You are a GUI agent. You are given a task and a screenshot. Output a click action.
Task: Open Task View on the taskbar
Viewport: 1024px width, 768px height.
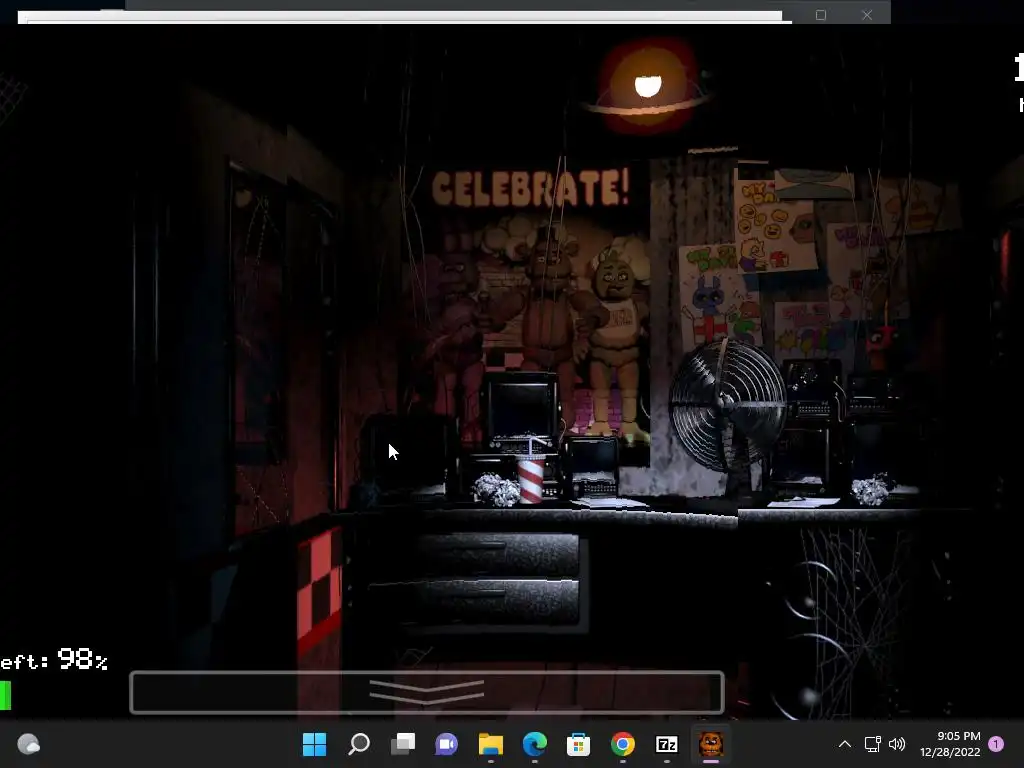point(403,744)
